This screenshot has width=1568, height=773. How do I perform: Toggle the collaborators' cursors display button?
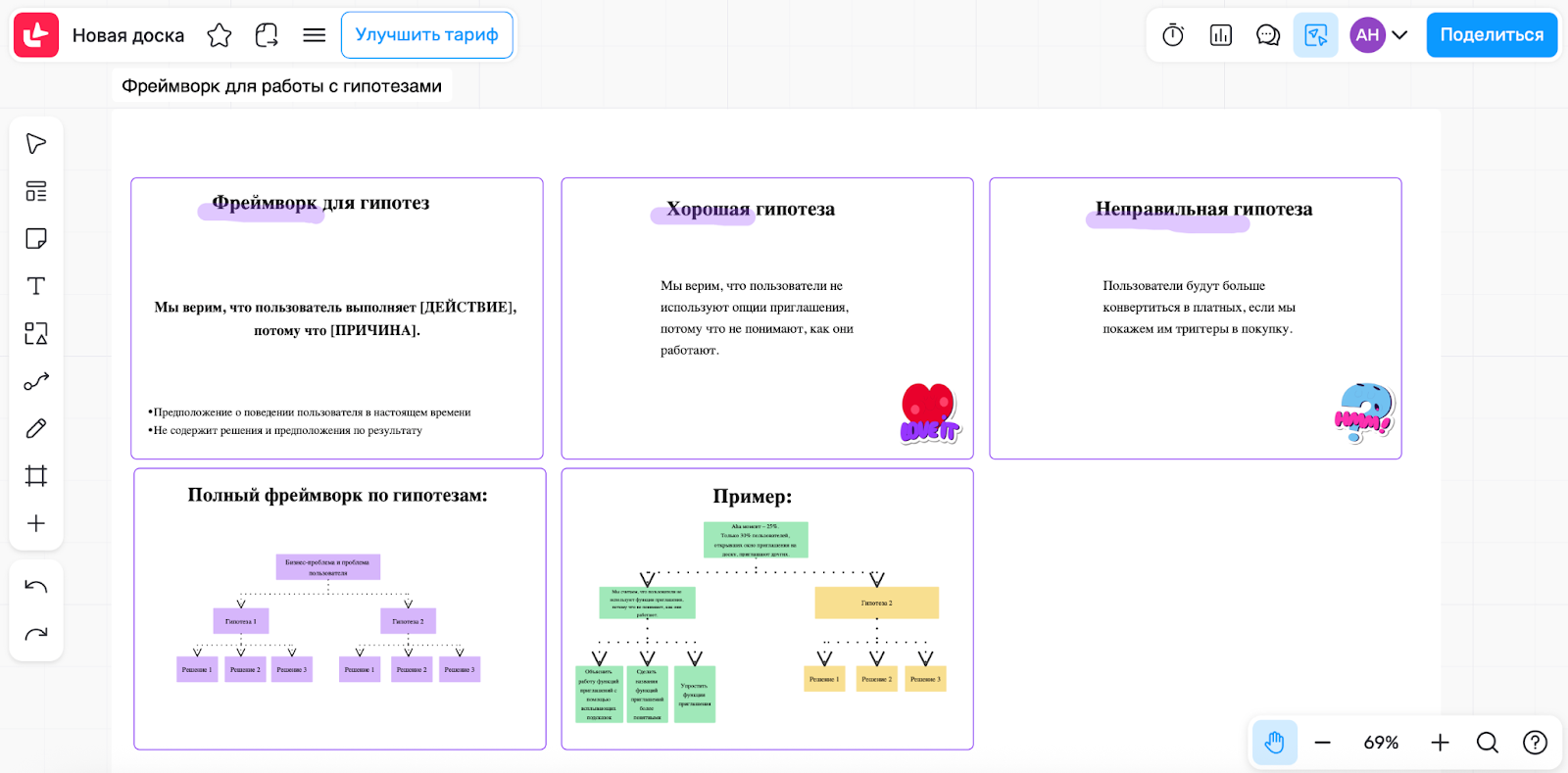(x=1315, y=35)
